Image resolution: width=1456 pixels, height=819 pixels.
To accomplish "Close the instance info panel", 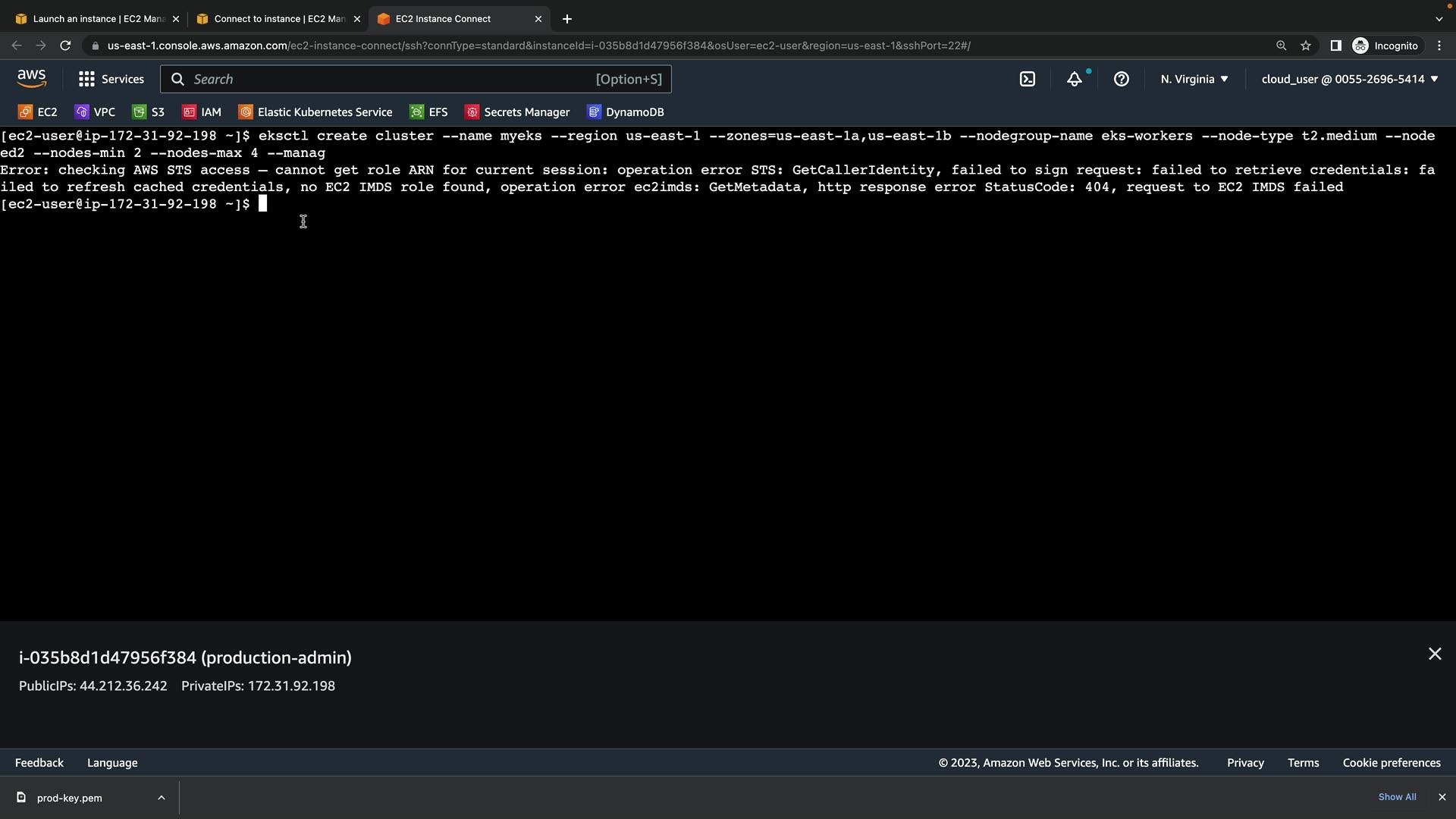I will tap(1435, 654).
